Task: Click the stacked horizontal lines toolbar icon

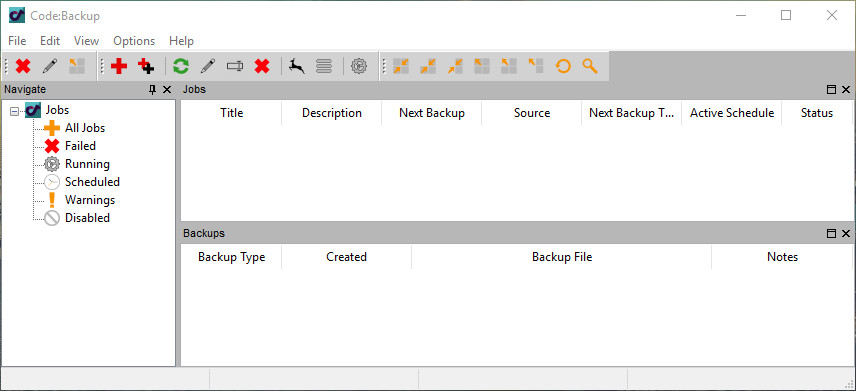Action: [324, 67]
